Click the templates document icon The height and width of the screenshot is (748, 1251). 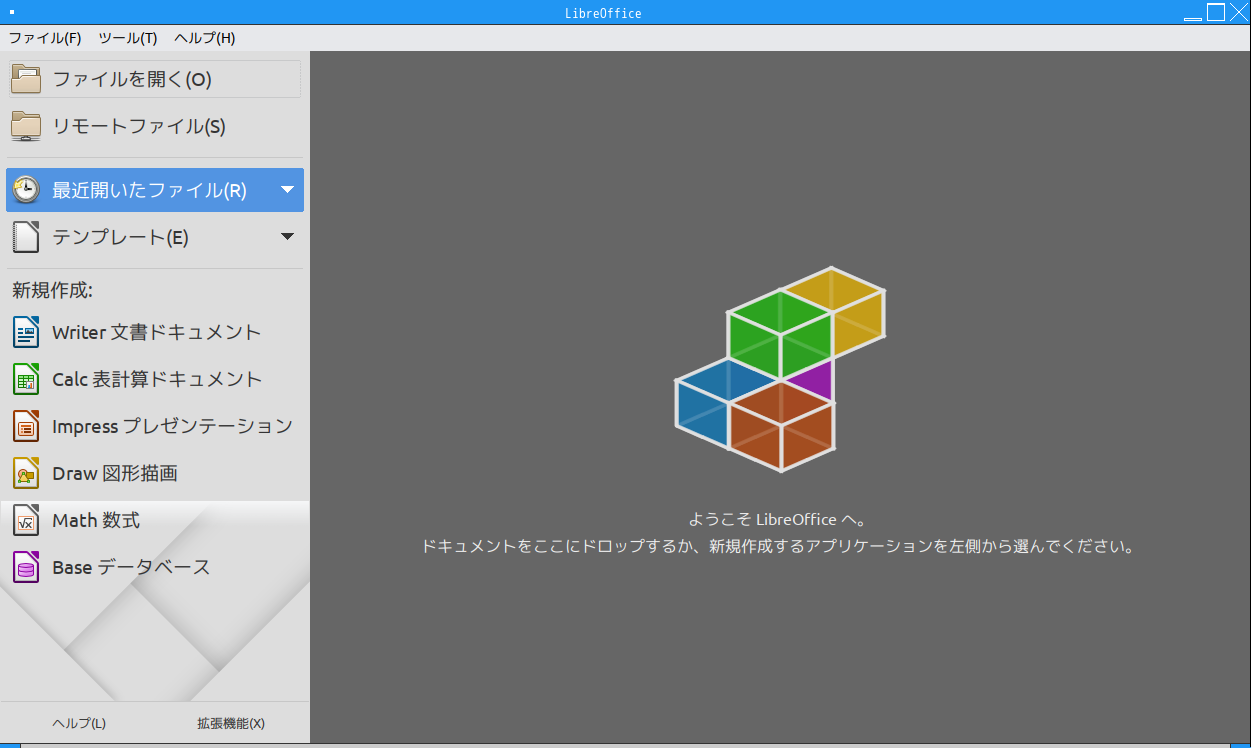[x=26, y=237]
